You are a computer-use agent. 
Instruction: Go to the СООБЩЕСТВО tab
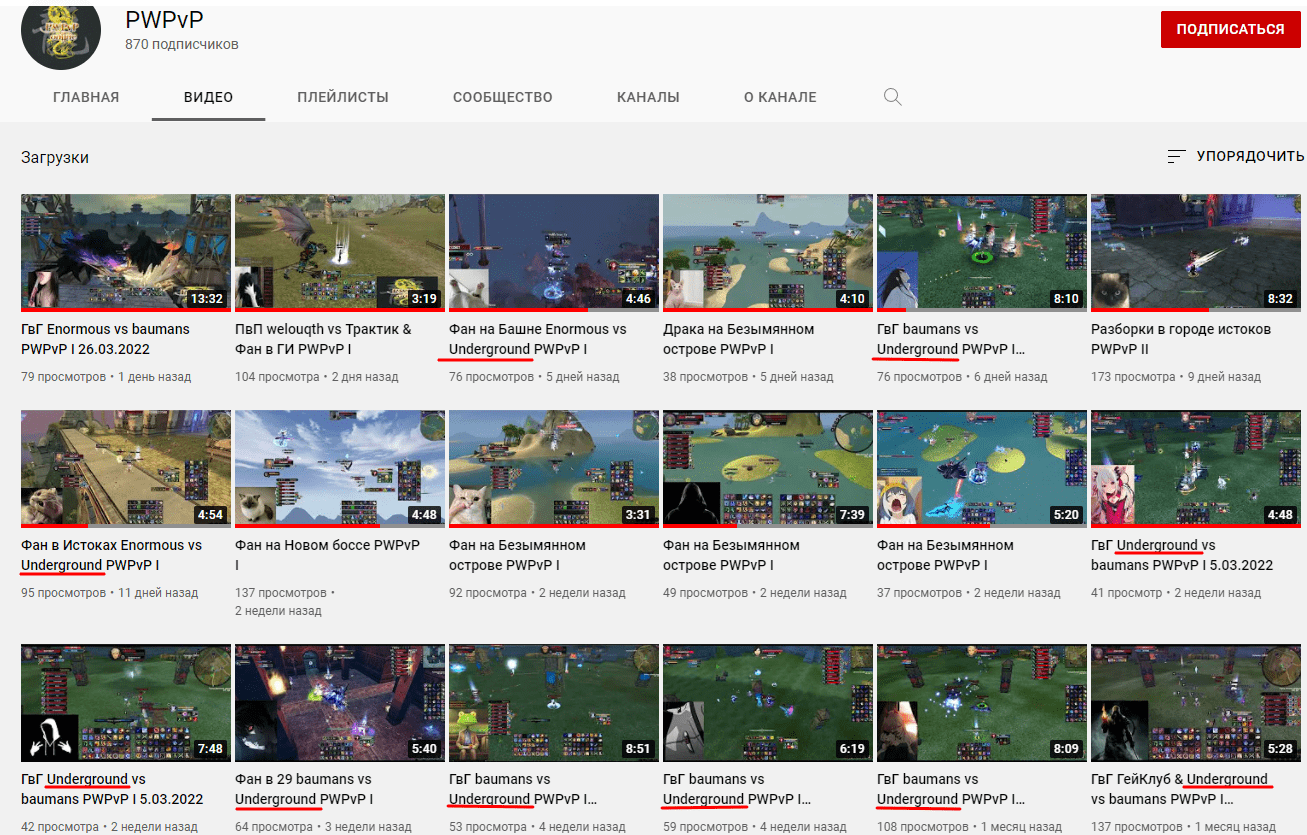(502, 97)
